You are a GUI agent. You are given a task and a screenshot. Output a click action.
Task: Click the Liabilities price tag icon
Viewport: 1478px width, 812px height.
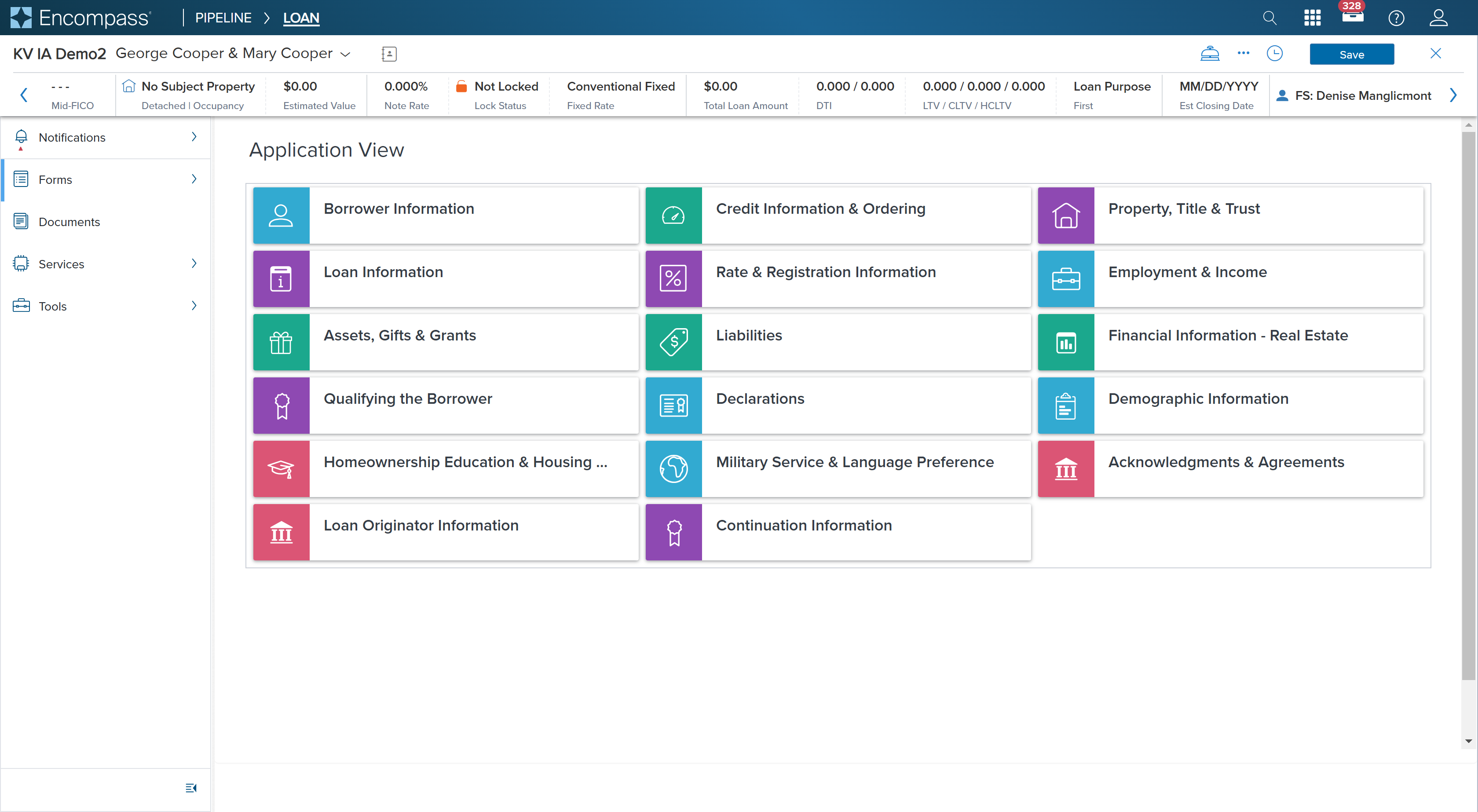pyautogui.click(x=673, y=343)
